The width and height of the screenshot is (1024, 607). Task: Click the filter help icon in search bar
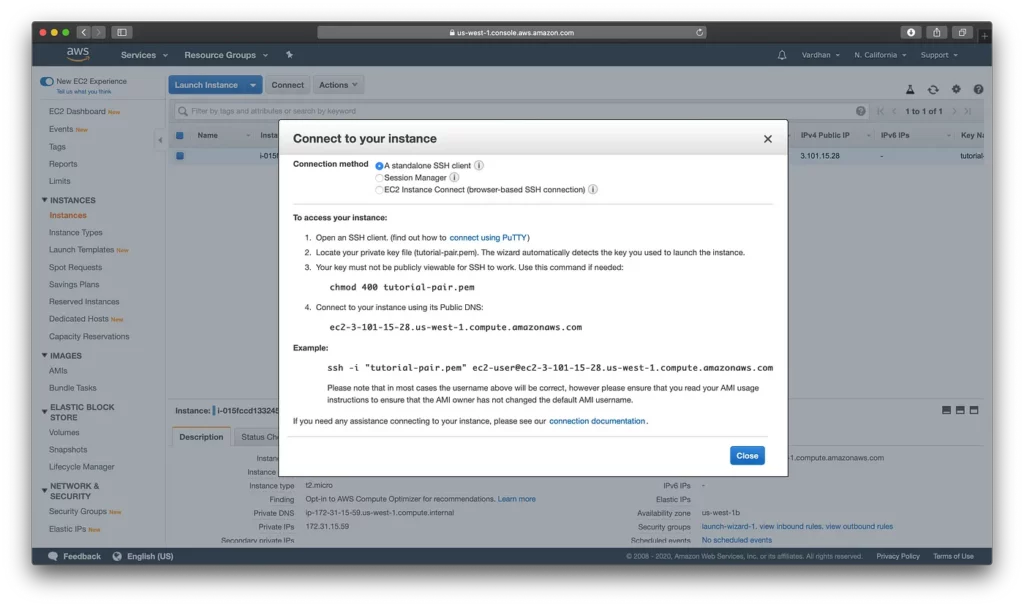click(x=861, y=111)
